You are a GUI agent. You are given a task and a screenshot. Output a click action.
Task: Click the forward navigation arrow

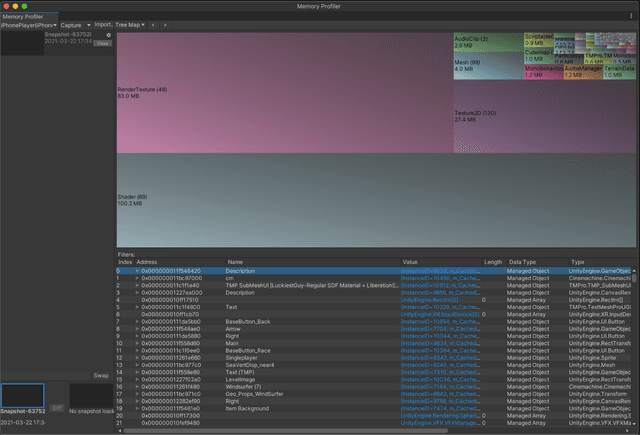pos(166,25)
